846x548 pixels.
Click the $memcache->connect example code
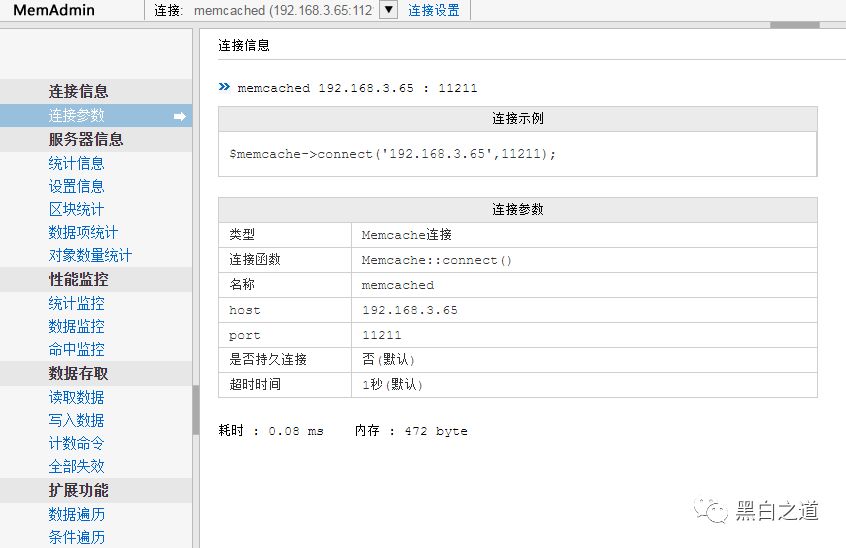(x=392, y=154)
